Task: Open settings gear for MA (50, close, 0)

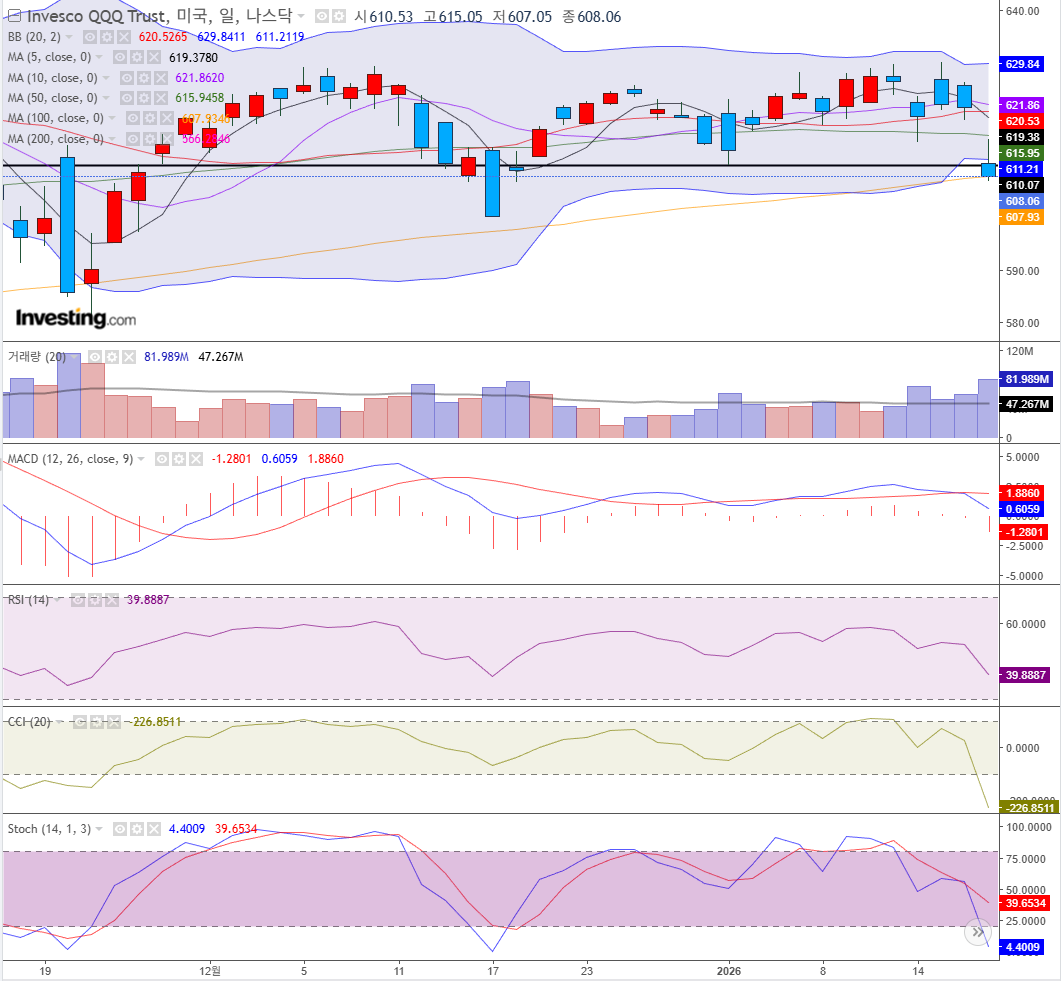Action: pos(143,98)
